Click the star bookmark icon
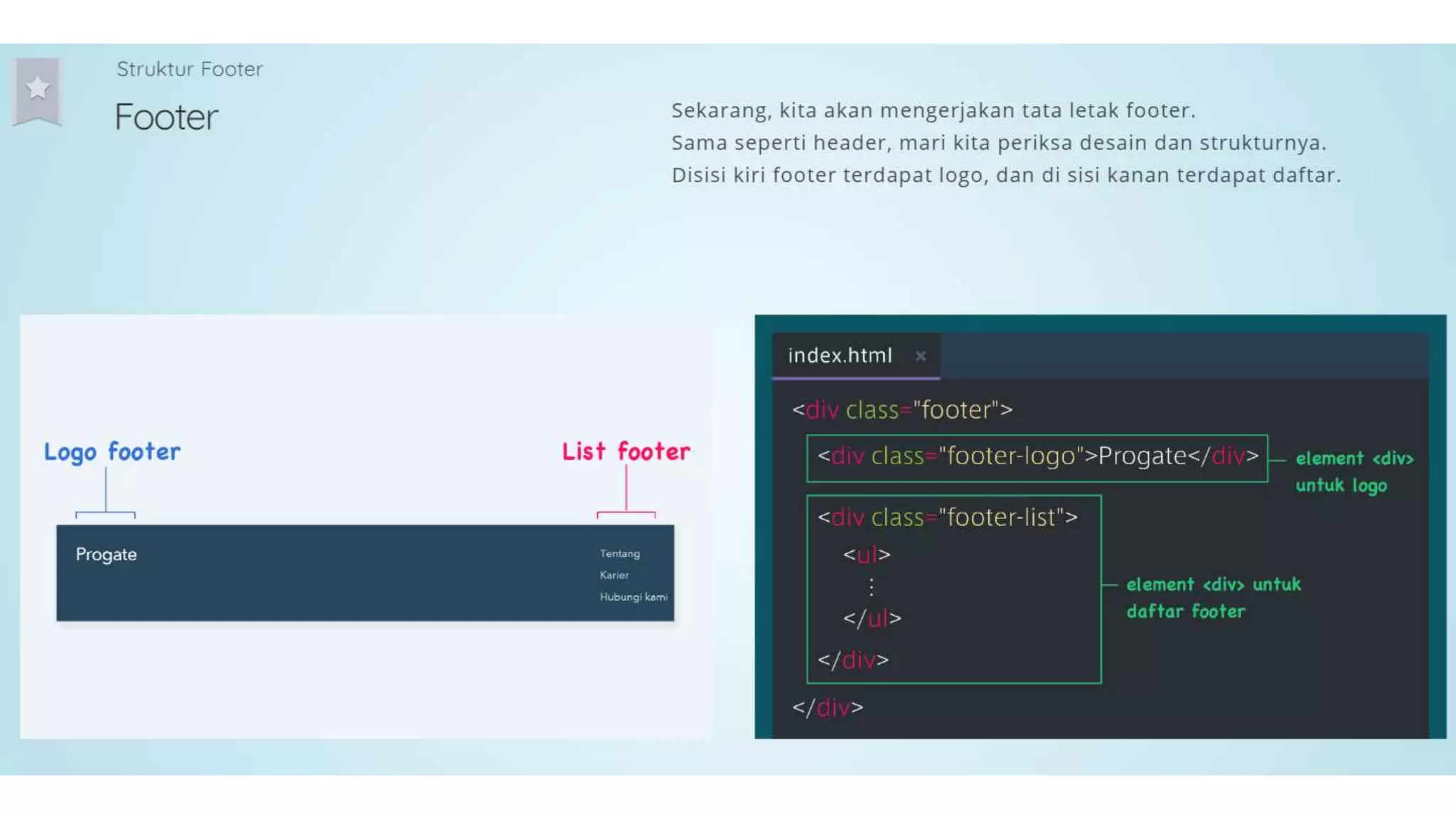 pos(38,89)
